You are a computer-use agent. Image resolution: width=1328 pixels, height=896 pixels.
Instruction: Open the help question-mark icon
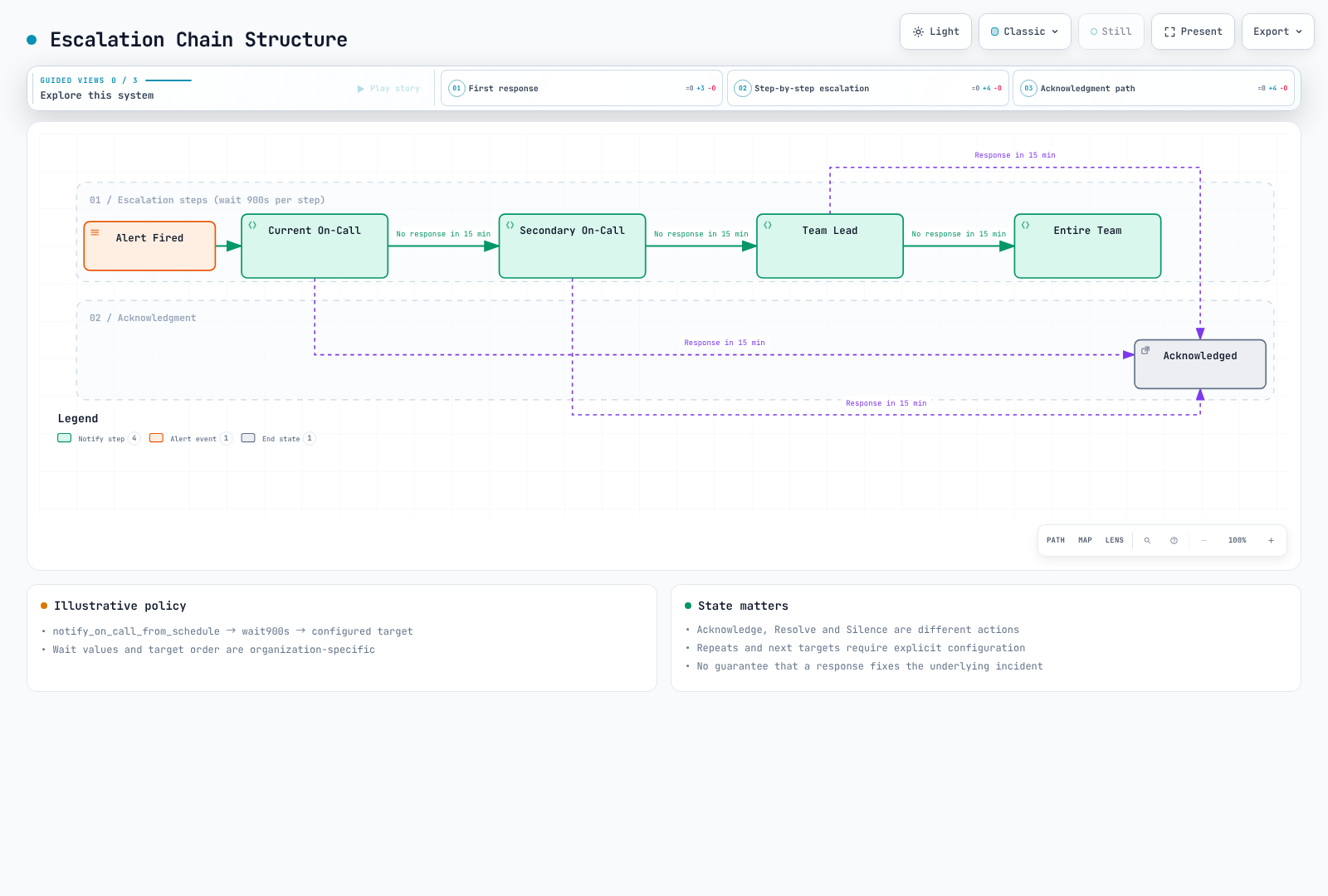1174,540
